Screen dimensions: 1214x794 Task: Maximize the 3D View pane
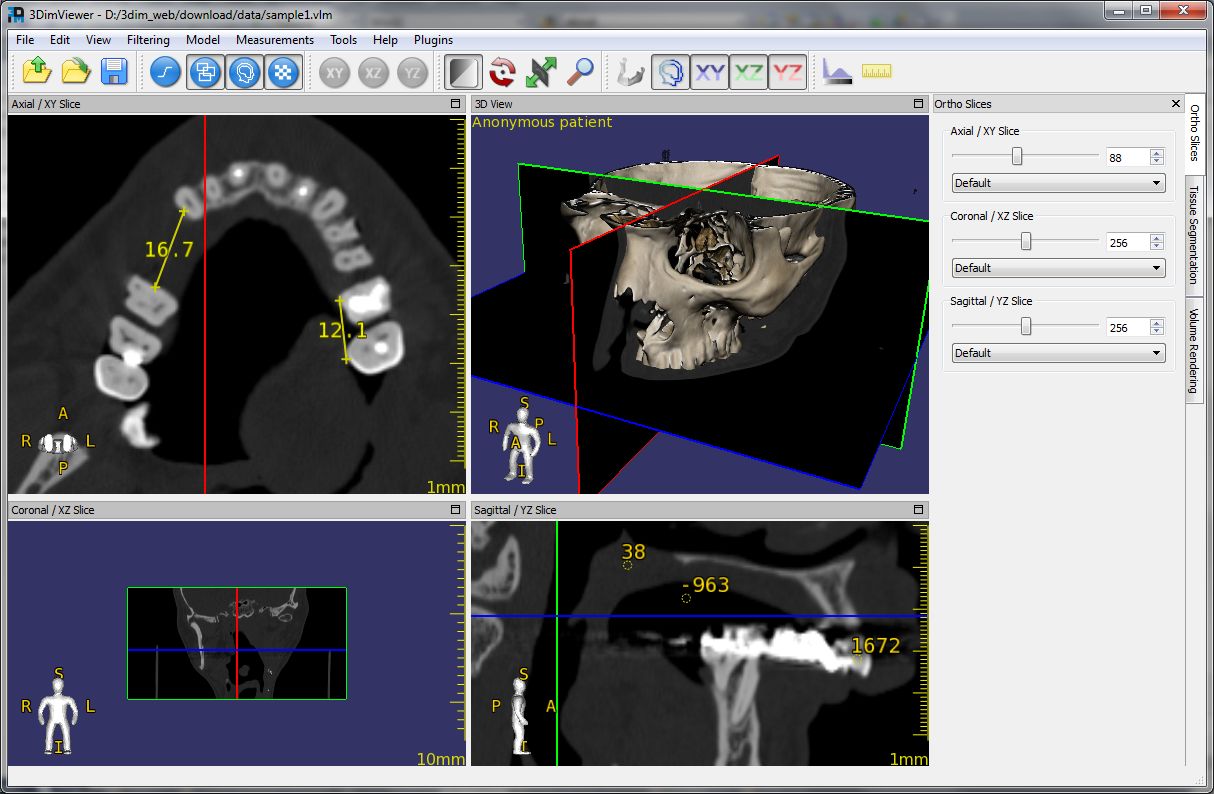(918, 104)
